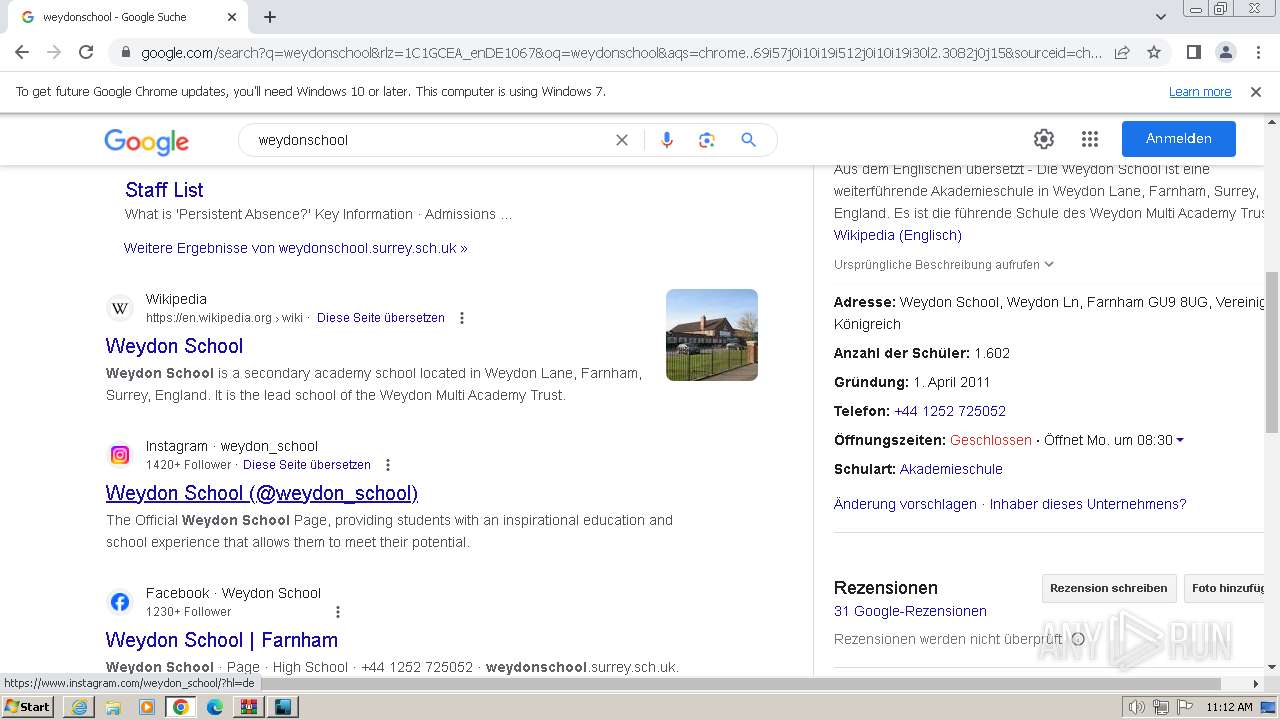Open Windows Start menu
Screen dimensions: 1280x720
(x=27, y=707)
